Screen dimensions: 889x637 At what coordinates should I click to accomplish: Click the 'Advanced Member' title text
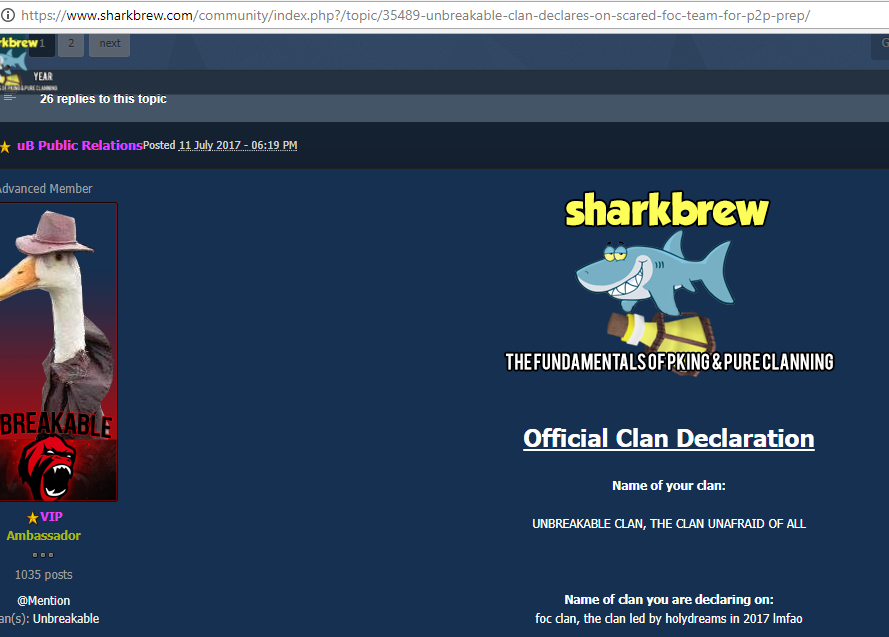tap(45, 189)
